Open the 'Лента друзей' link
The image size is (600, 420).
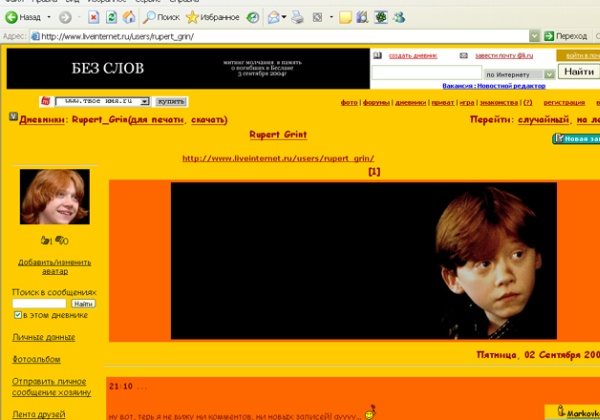click(39, 414)
